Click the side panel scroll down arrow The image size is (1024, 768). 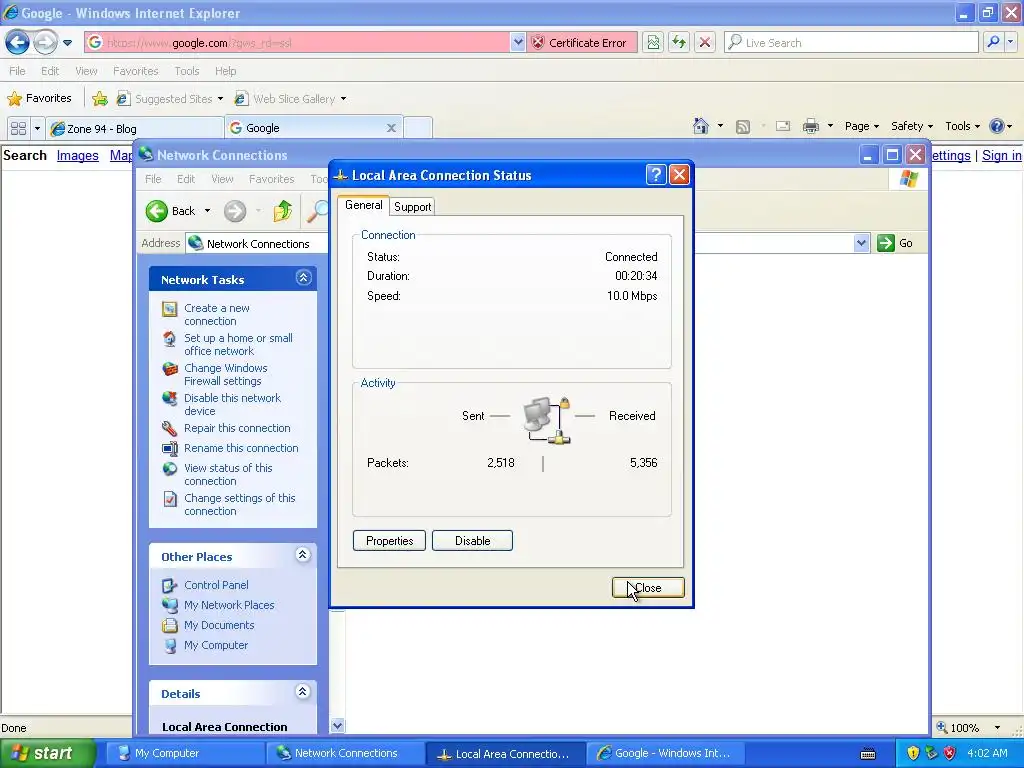click(337, 726)
